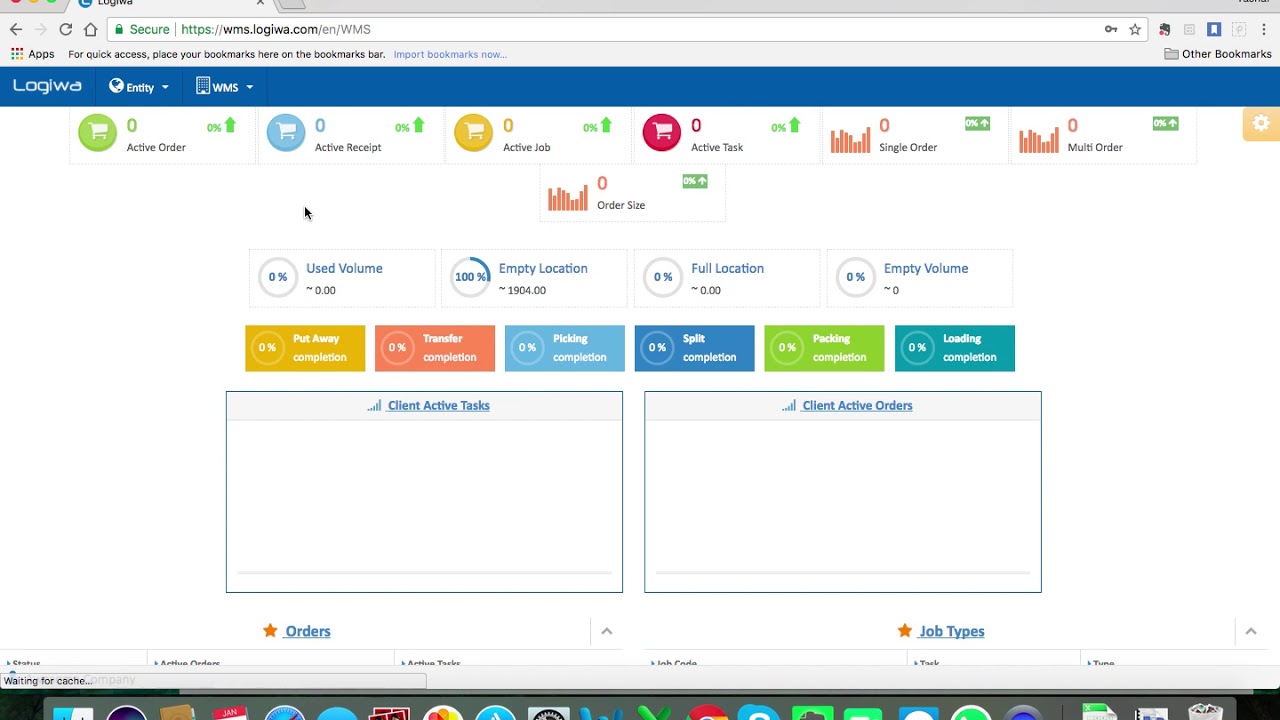Click the Order Size bar chart icon

pos(568,198)
